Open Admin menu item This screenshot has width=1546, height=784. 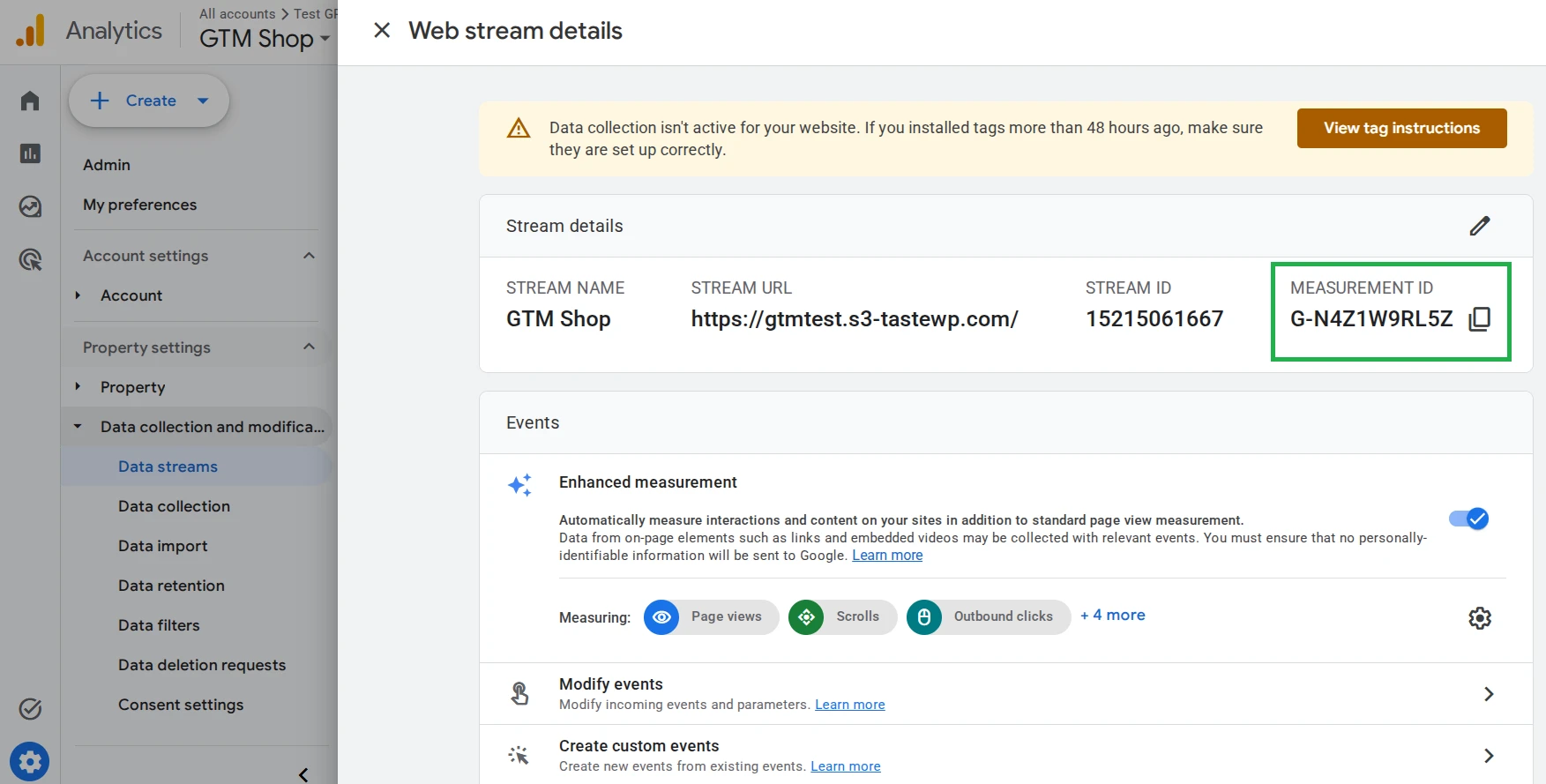pyautogui.click(x=107, y=165)
